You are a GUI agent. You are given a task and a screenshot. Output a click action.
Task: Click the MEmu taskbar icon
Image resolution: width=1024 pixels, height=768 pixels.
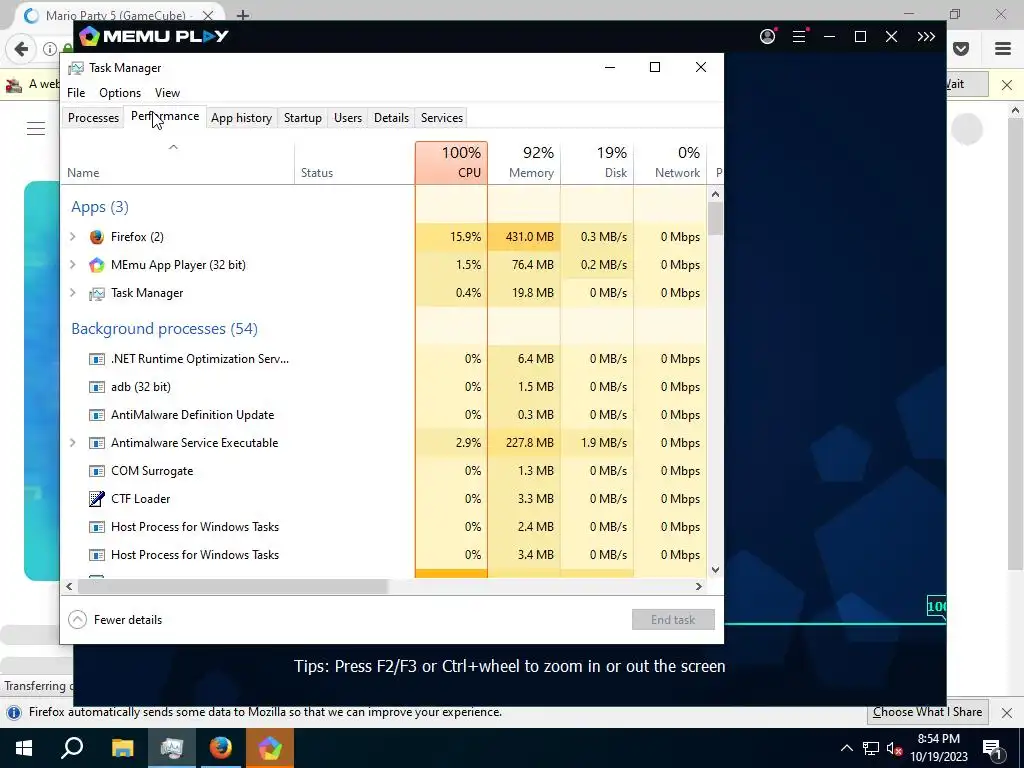(x=270, y=748)
